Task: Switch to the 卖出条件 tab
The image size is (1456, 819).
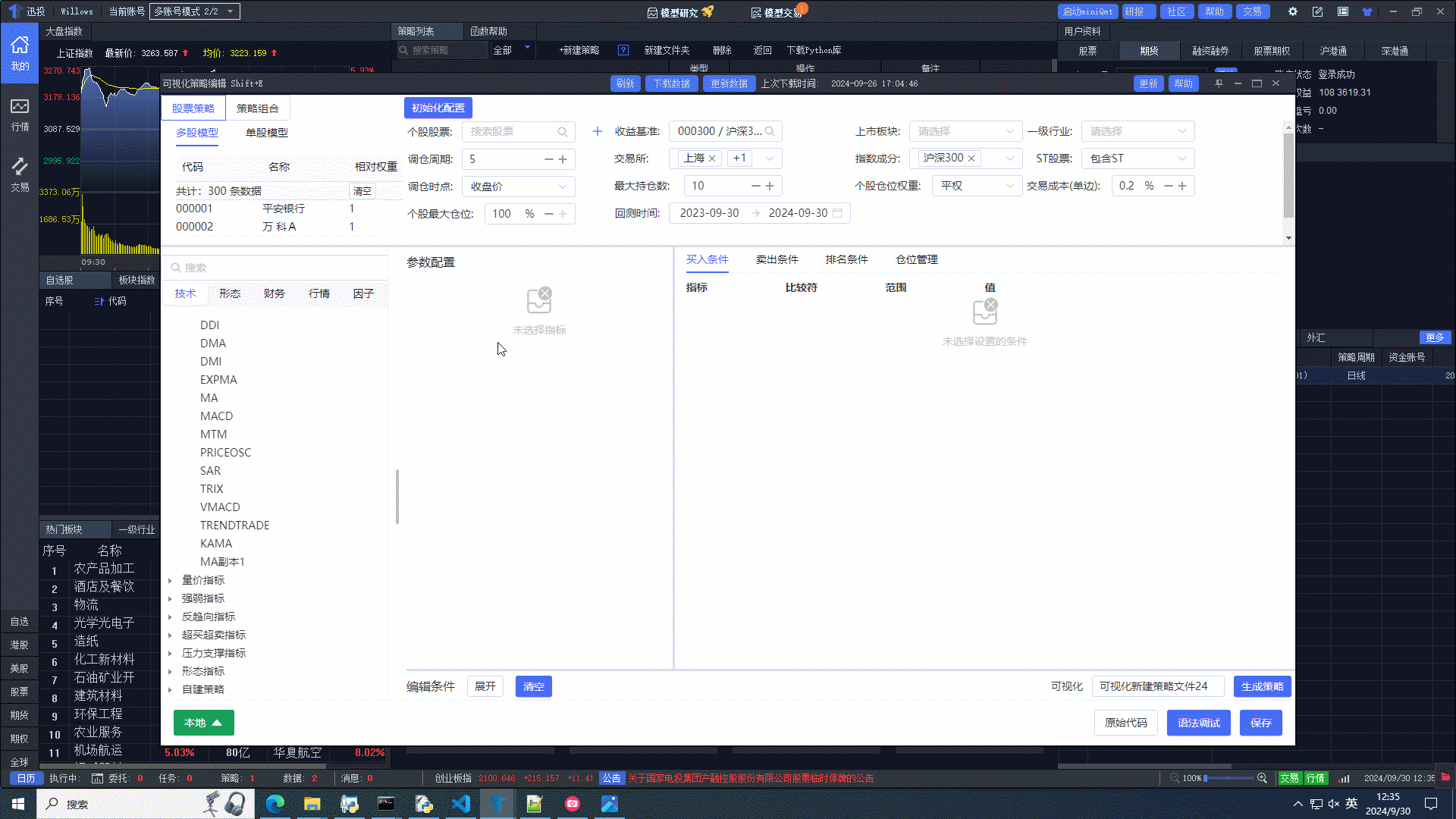Action: click(x=777, y=259)
